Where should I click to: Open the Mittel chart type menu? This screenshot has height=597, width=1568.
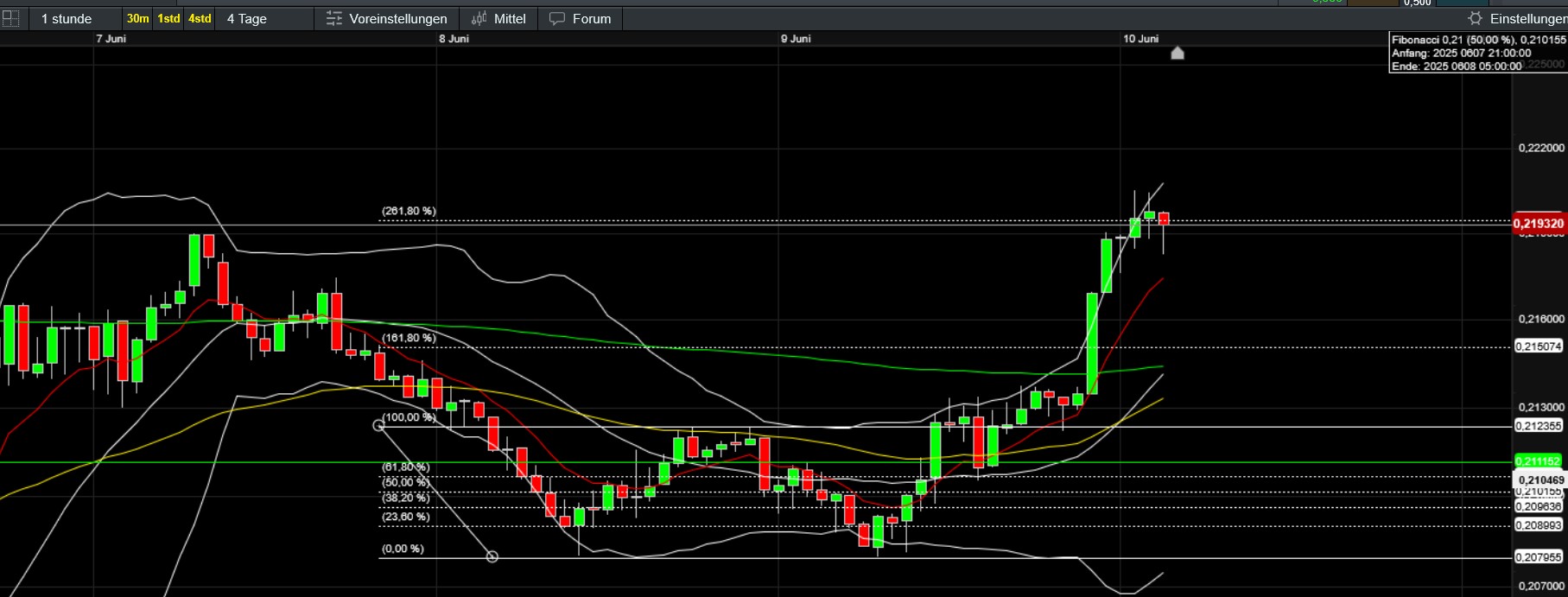498,18
